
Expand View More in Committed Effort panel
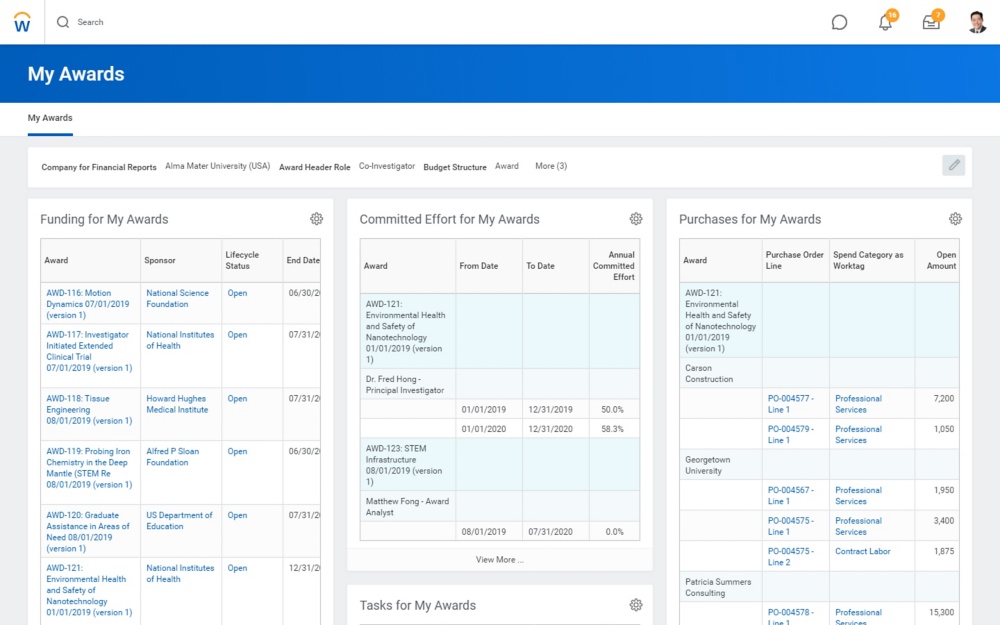point(499,560)
